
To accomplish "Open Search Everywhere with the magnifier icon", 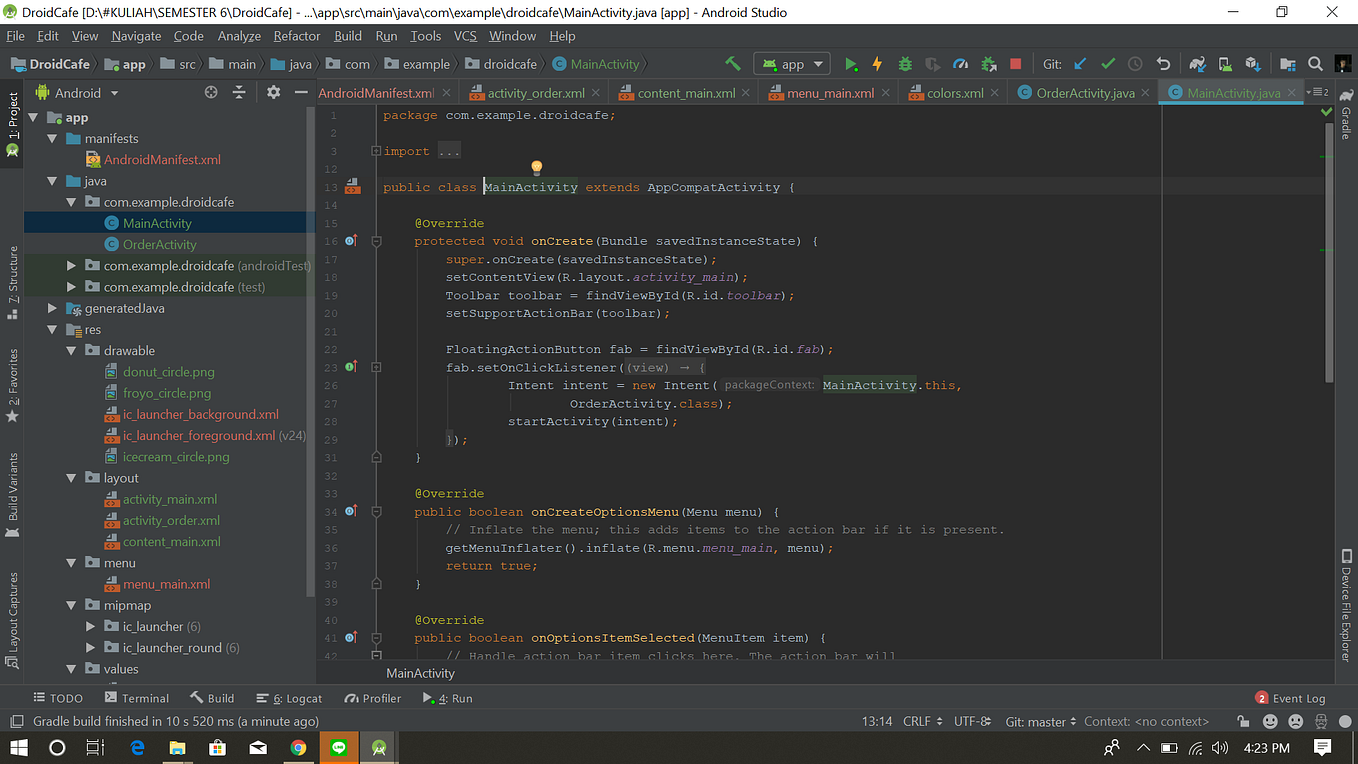I will click(1314, 62).
